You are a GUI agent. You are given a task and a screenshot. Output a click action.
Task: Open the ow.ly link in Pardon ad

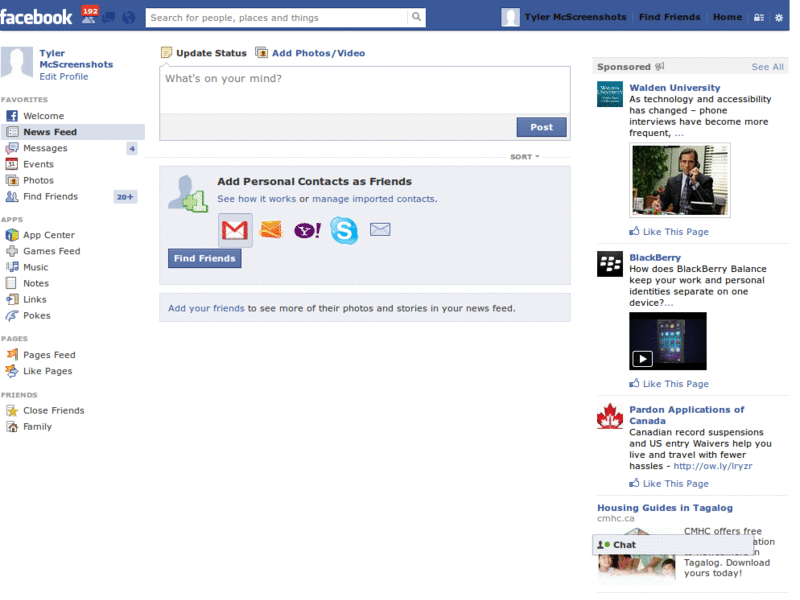click(713, 466)
